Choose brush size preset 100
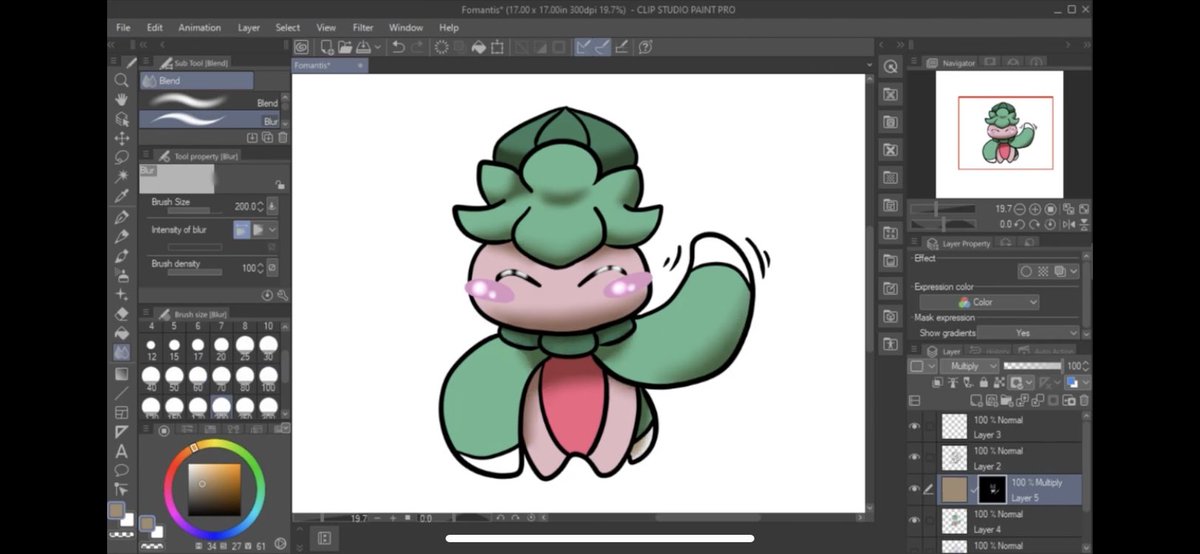This screenshot has width=1200, height=554. click(268, 377)
